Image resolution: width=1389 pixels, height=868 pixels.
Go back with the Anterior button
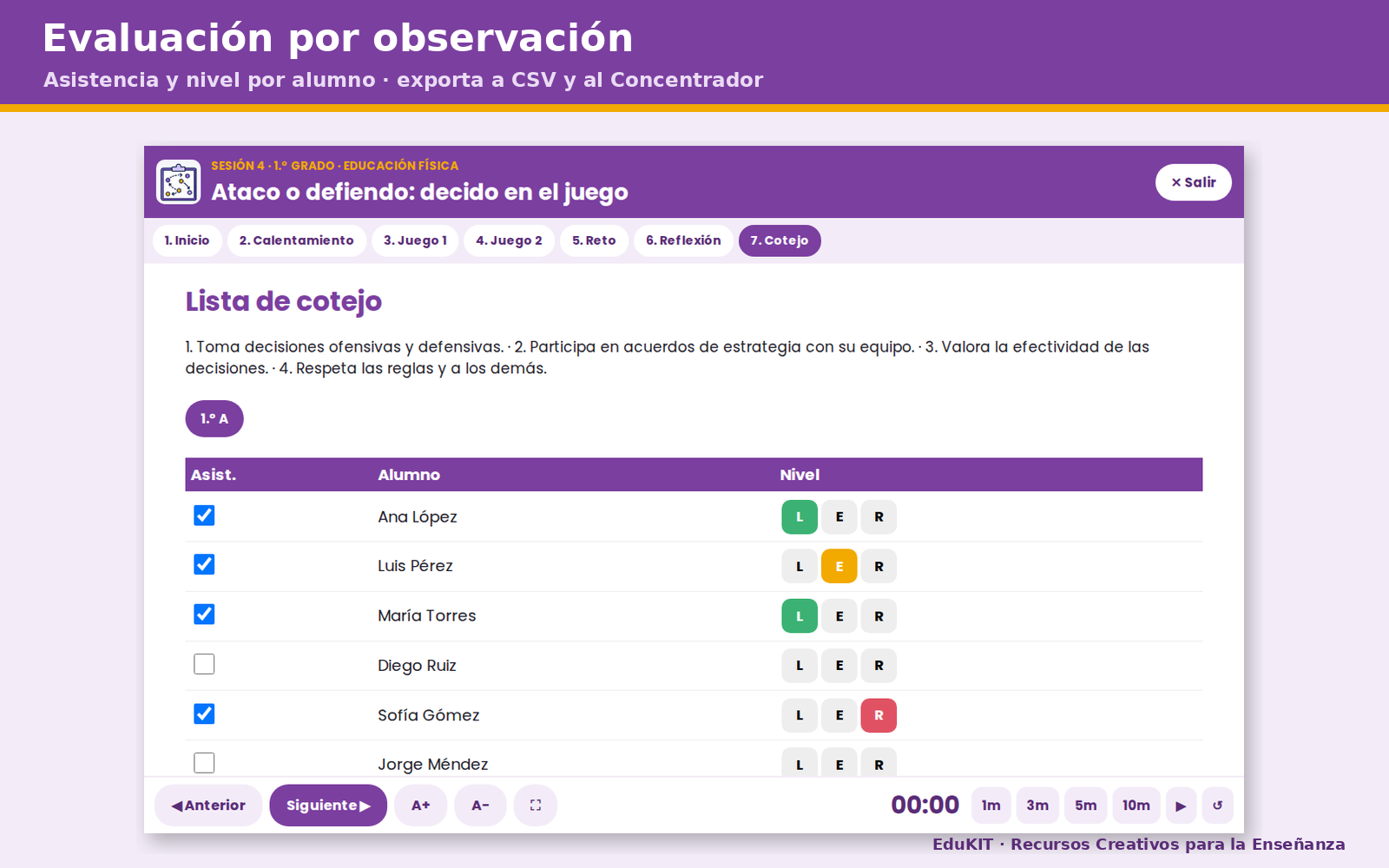(208, 806)
